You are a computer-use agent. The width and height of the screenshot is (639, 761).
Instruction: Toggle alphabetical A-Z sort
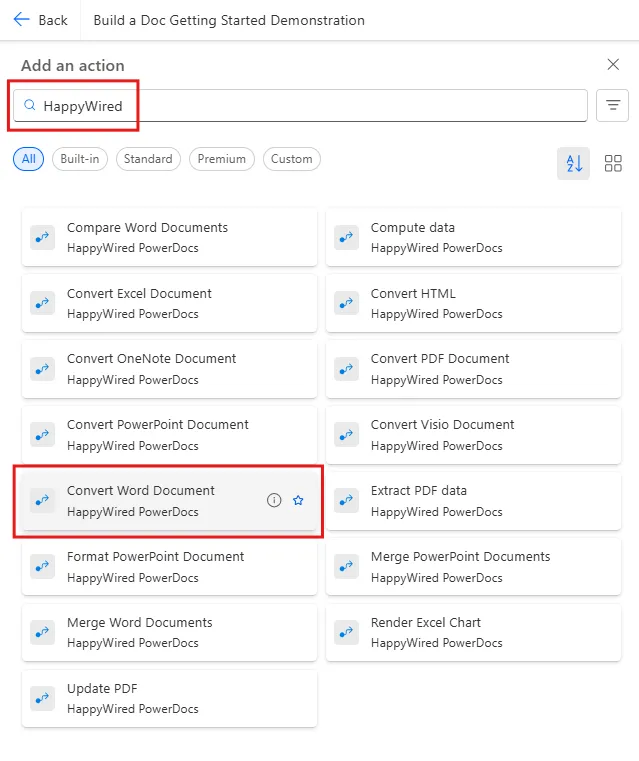point(573,164)
